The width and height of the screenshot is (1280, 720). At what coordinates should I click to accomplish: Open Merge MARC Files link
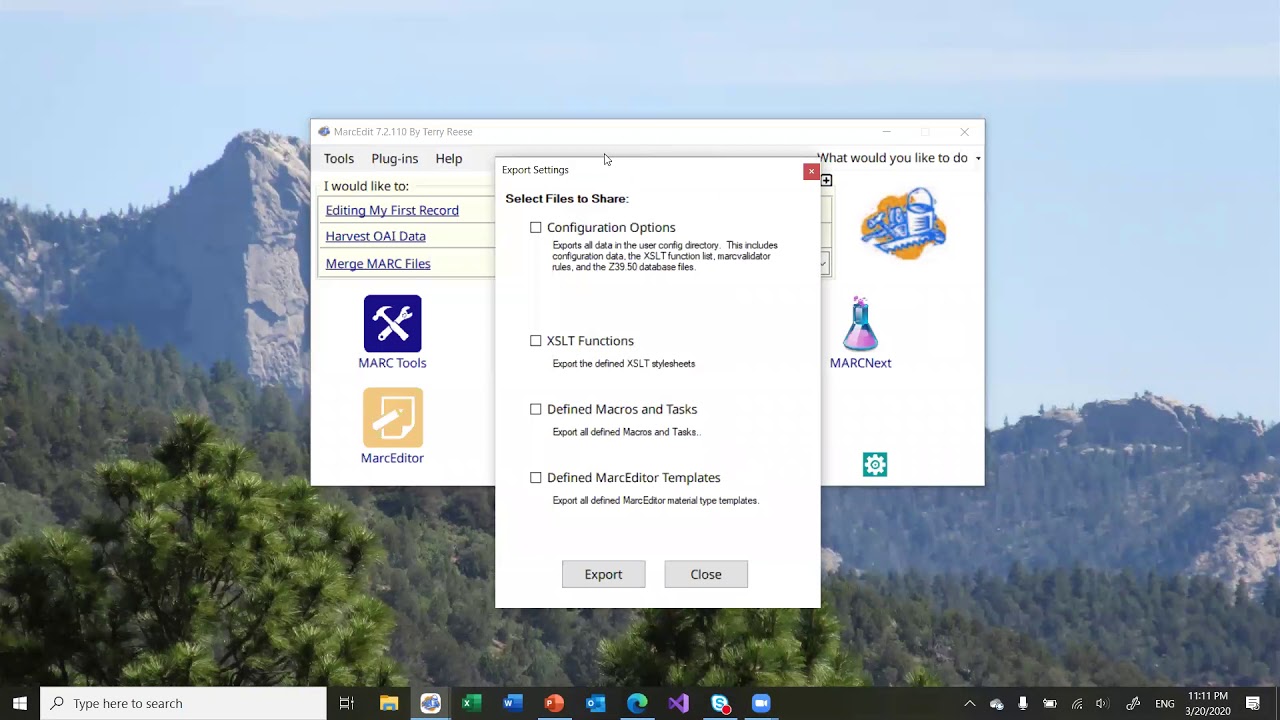click(x=378, y=264)
